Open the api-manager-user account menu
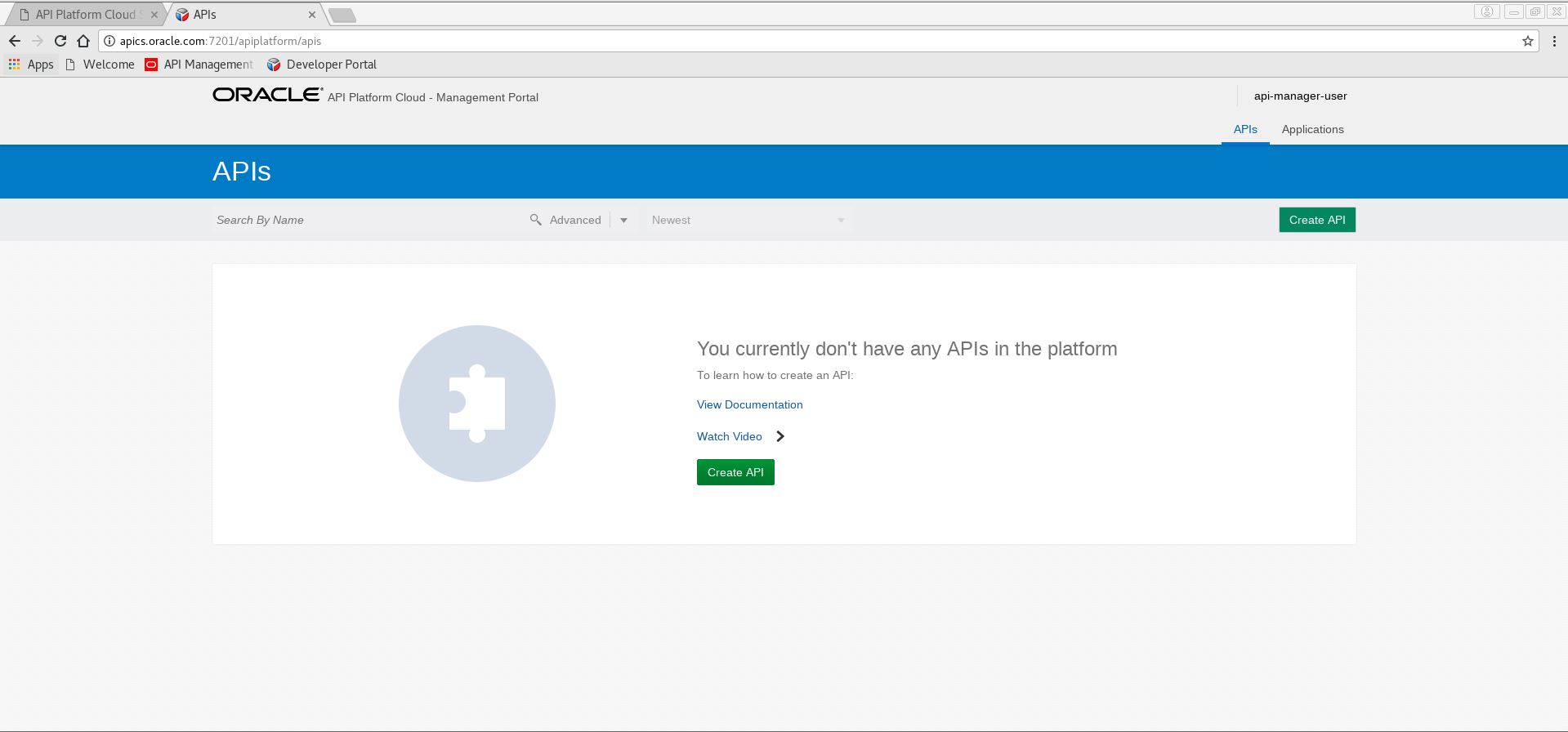1568x732 pixels. point(1300,96)
